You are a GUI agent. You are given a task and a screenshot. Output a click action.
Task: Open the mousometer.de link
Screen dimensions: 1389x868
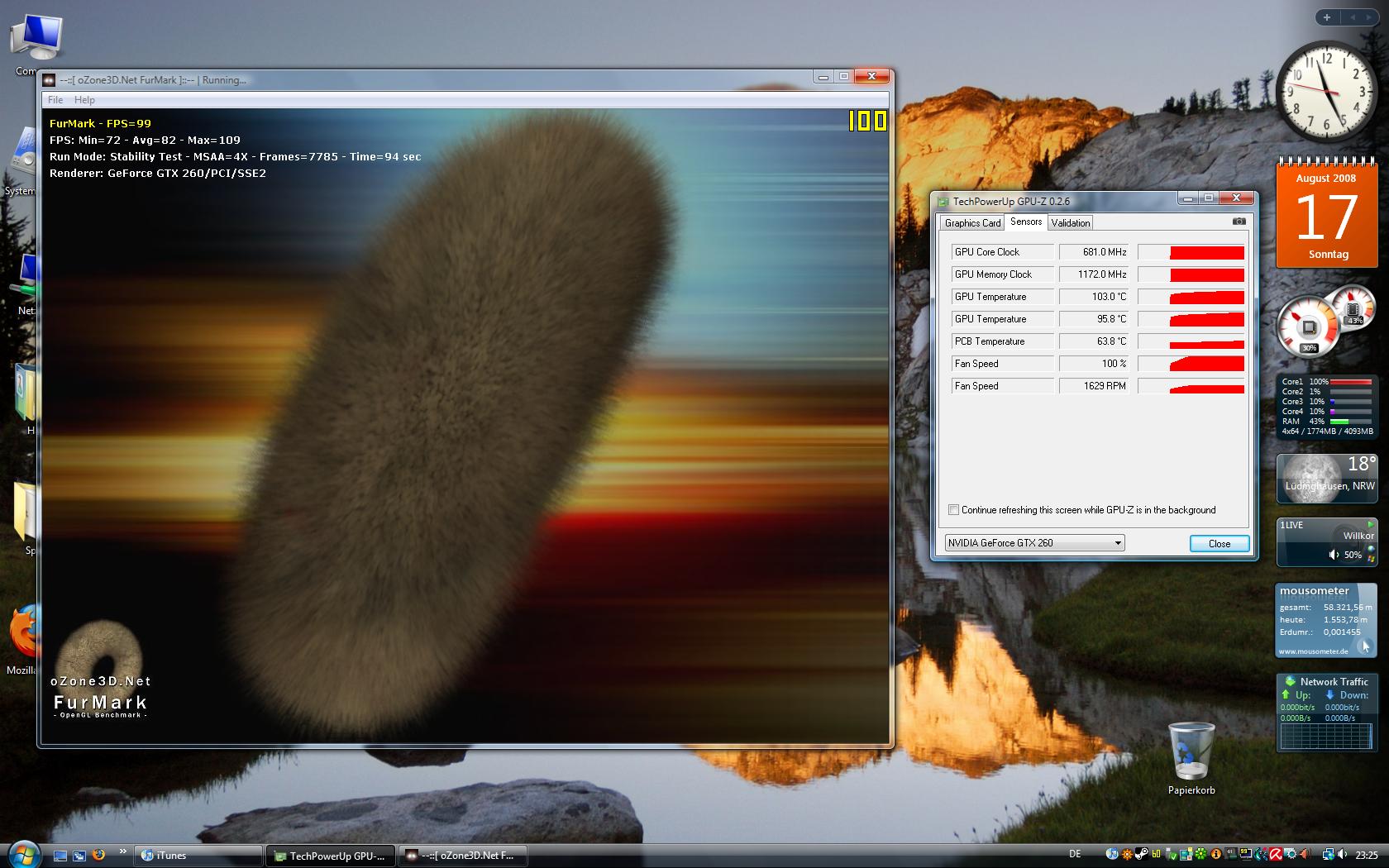coord(1313,651)
